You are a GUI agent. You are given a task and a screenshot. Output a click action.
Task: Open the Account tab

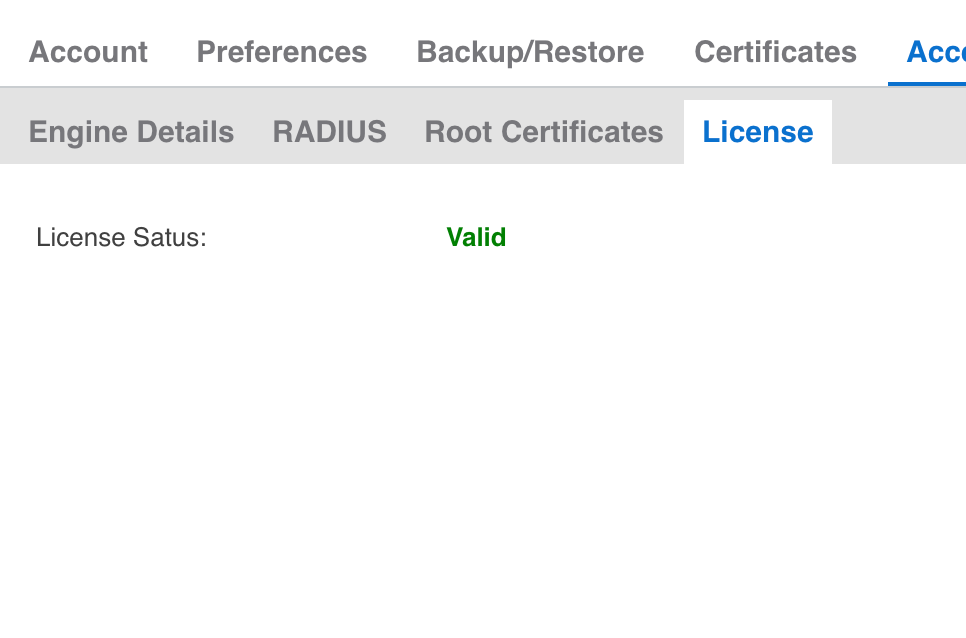(88, 52)
